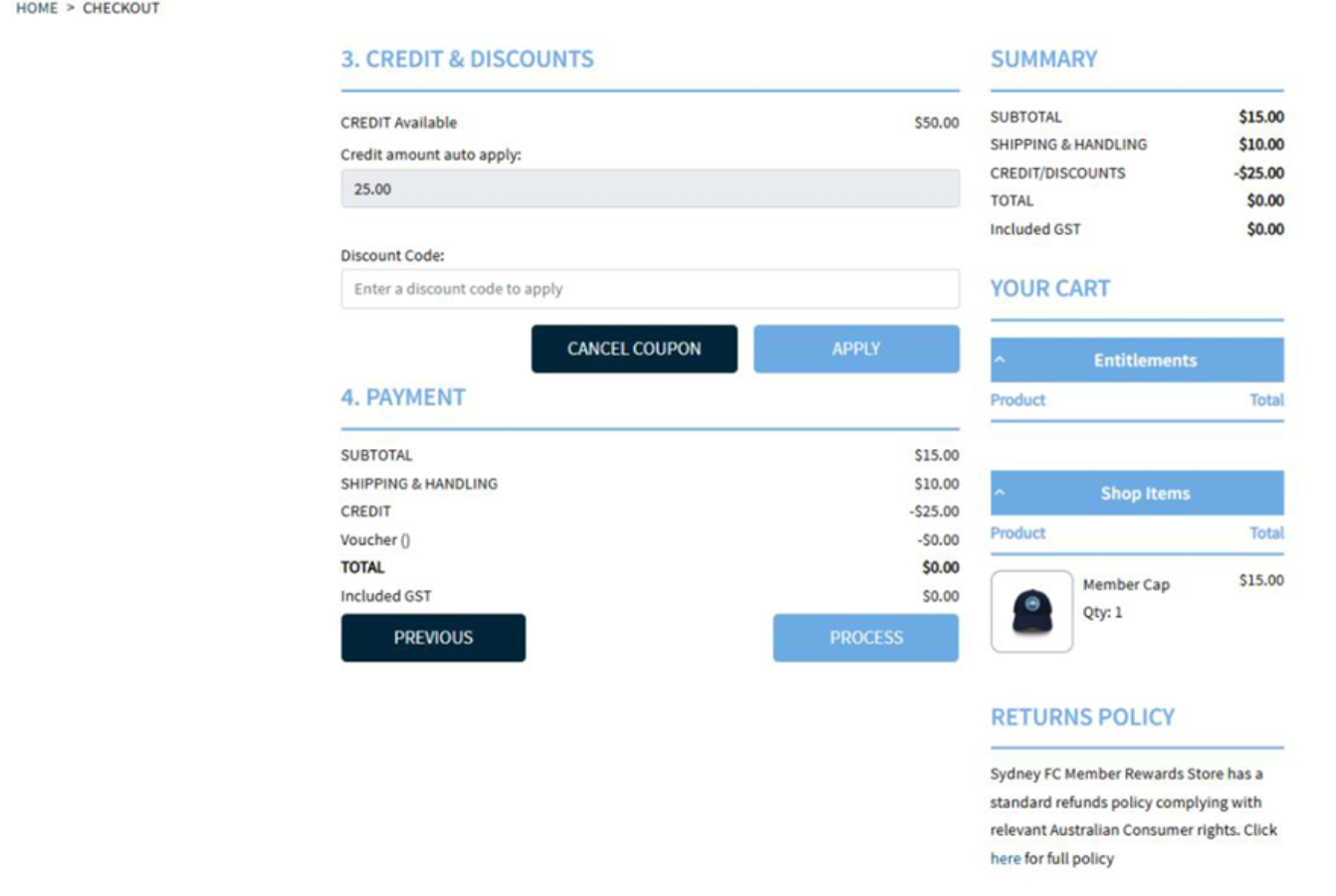
Task: Click the 'Voucher ()' row label
Action: (x=375, y=540)
